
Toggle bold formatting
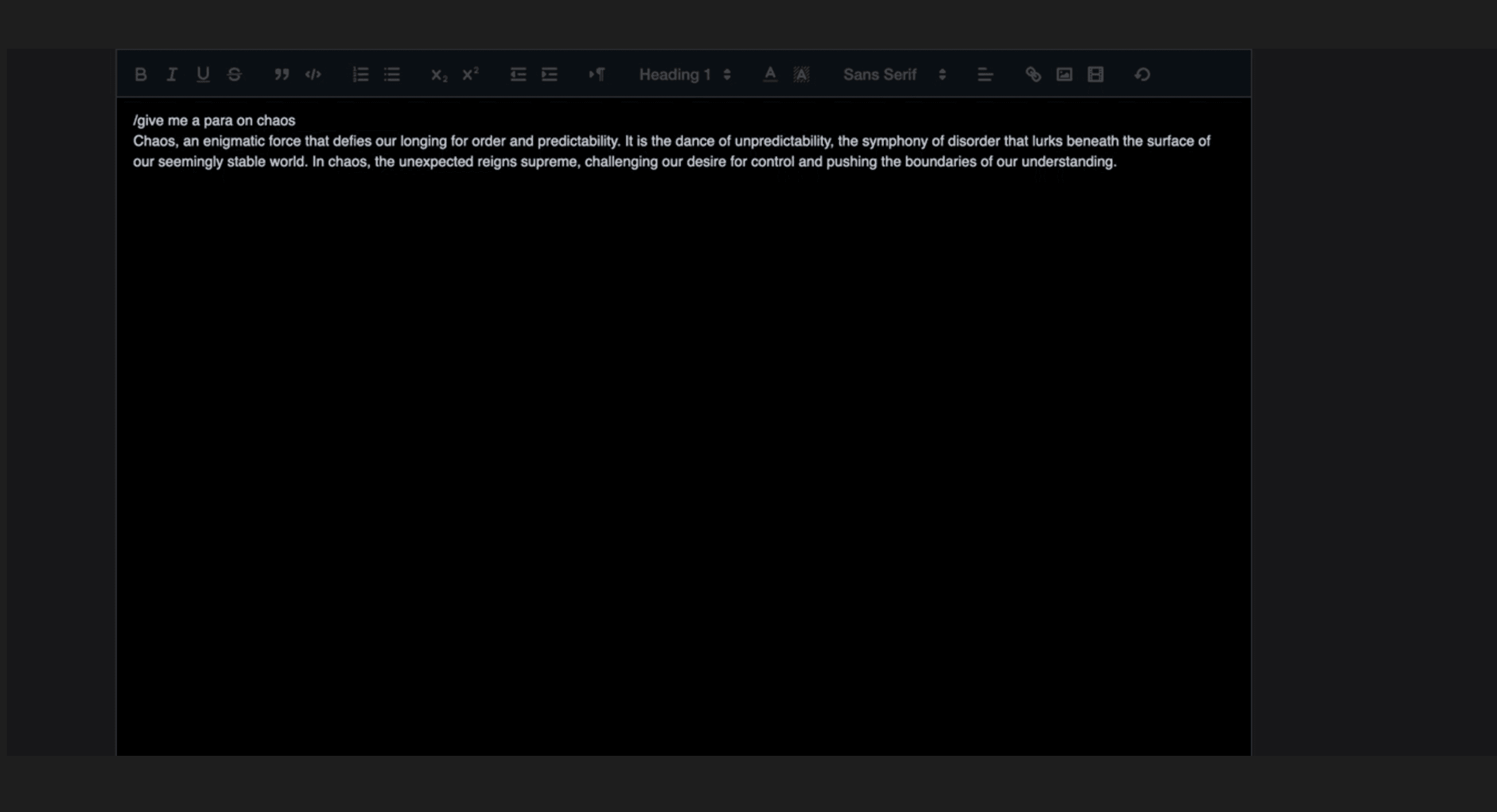click(140, 74)
